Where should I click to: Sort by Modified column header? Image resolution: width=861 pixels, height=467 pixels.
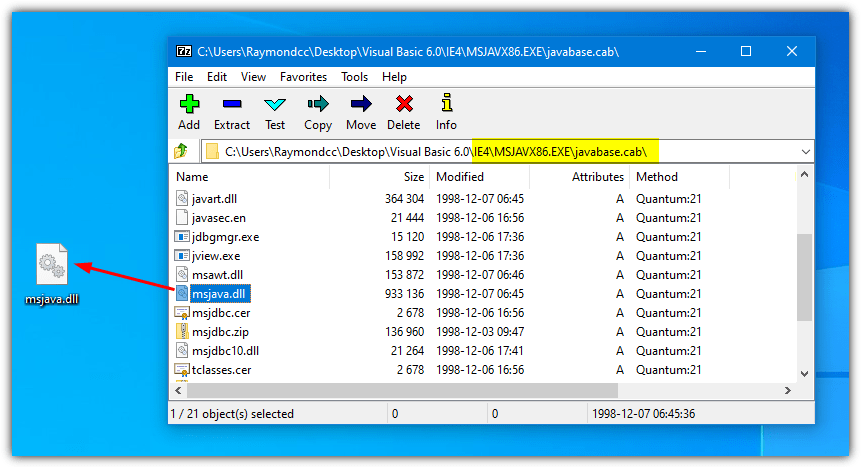click(x=480, y=177)
